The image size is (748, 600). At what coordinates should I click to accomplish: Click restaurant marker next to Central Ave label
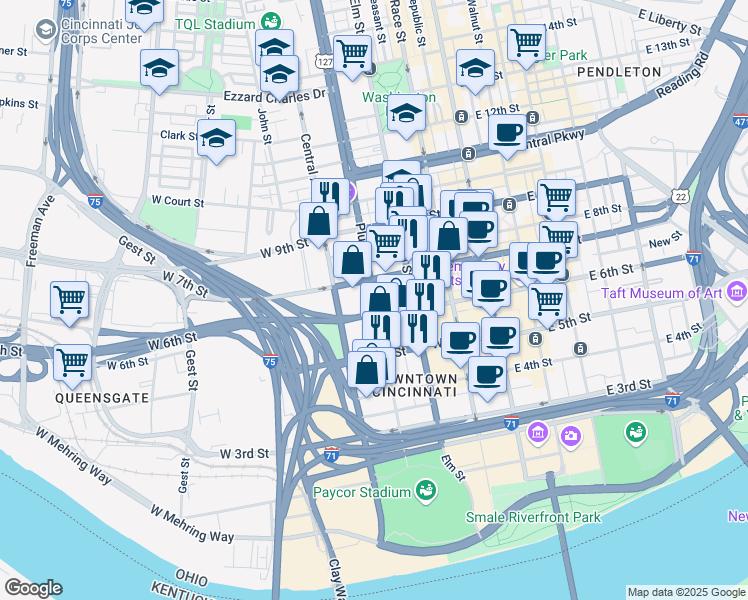330,193
